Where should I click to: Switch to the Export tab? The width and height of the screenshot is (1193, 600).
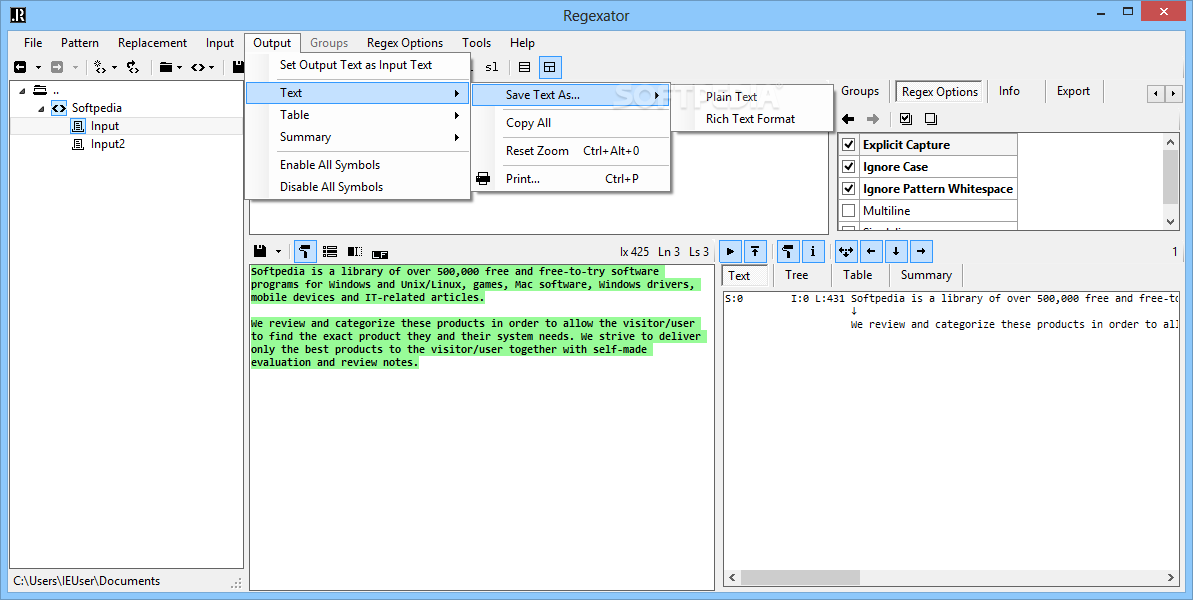1073,90
